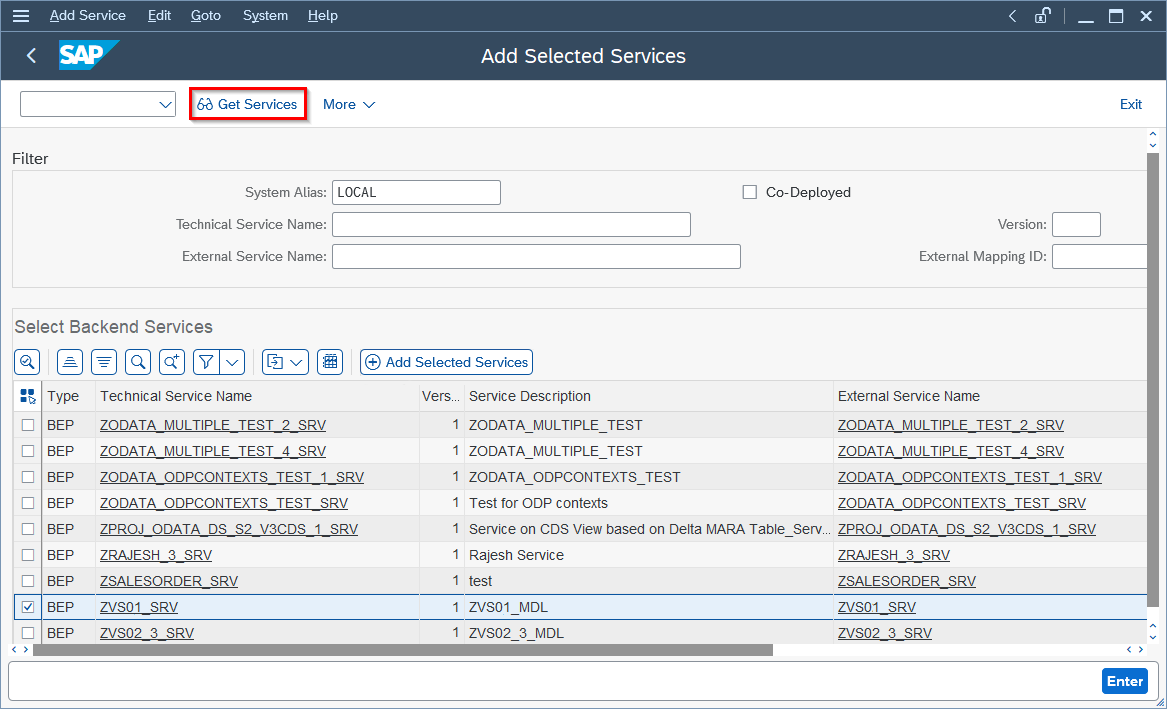This screenshot has width=1167, height=709.
Task: Open the table settings grid icon
Action: click(330, 362)
